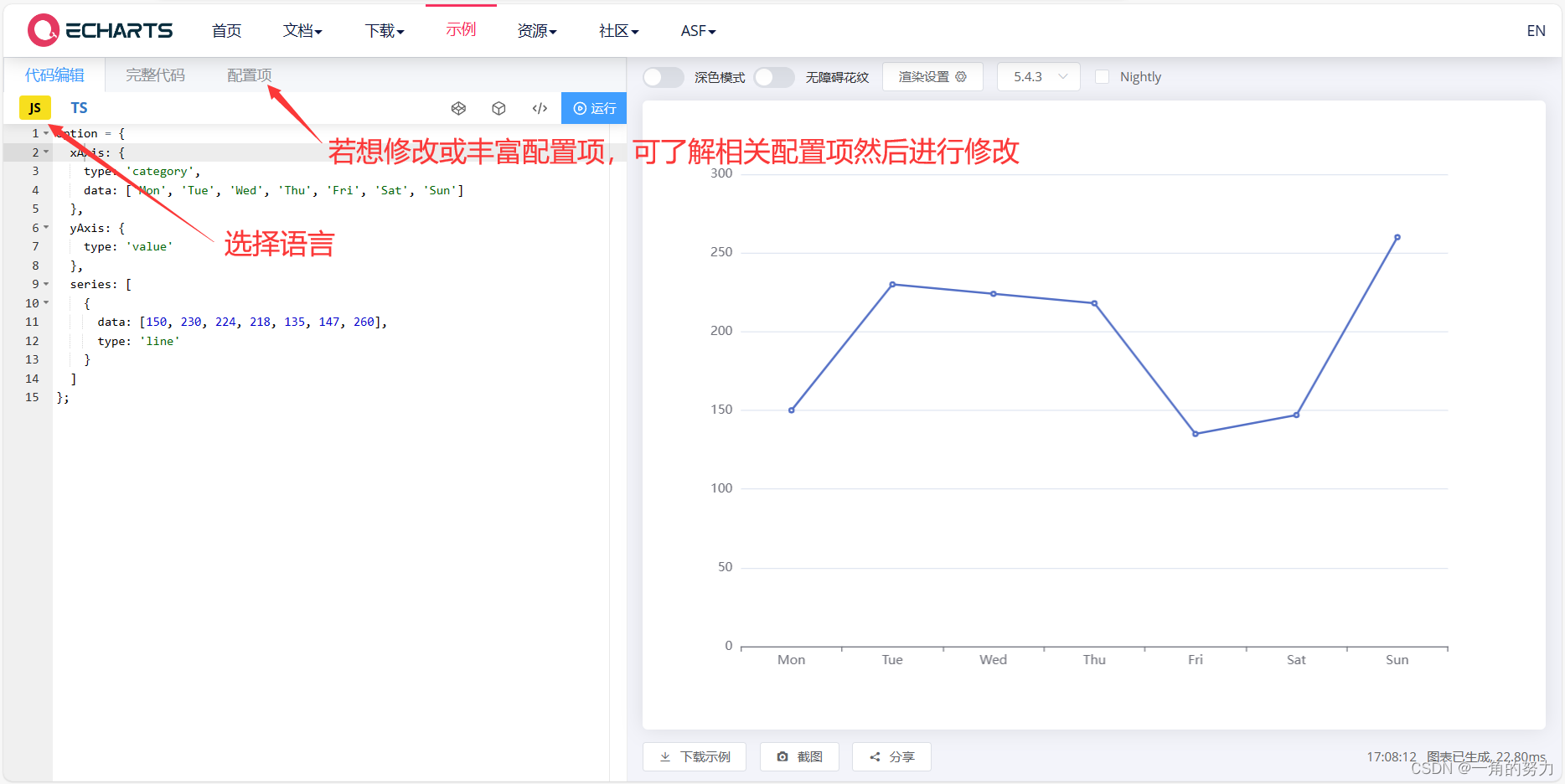Switch to the 完整代码 tab
Screen dimensions: 1565x784
tap(154, 75)
